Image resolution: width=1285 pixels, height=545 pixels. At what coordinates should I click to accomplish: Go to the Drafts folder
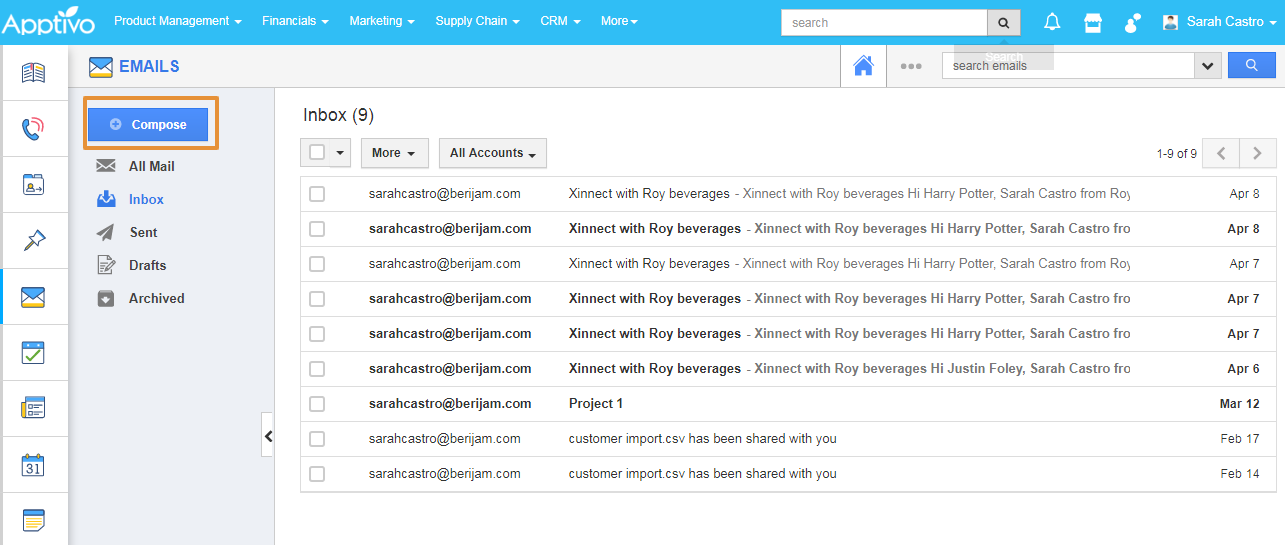(147, 265)
